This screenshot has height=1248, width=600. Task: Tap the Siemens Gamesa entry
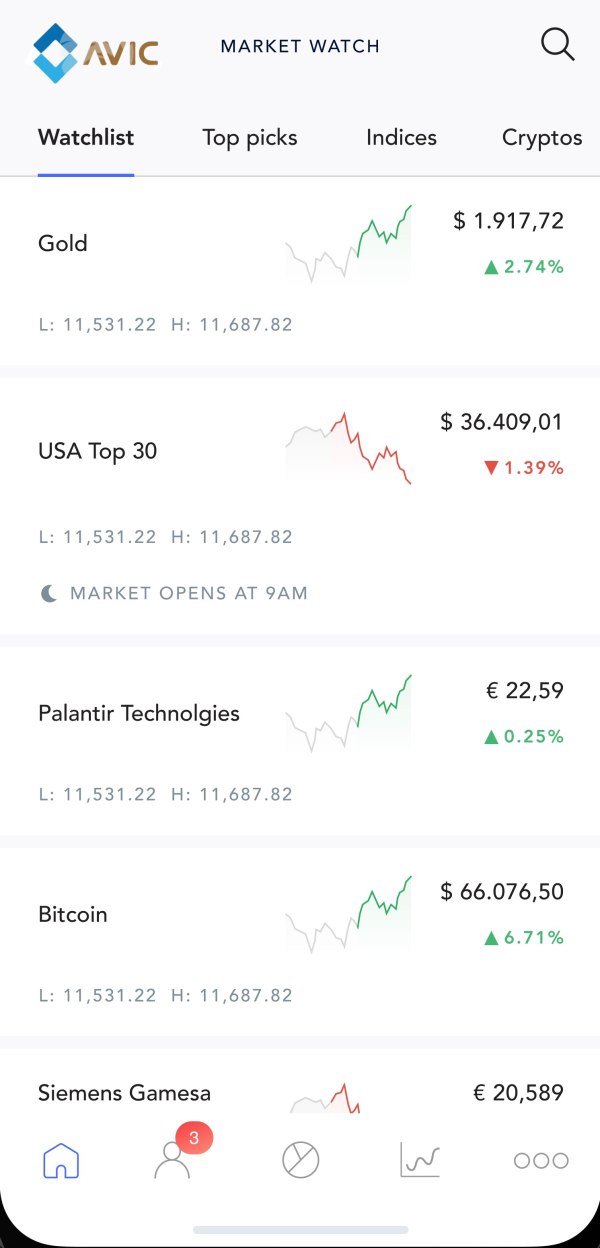(x=125, y=1092)
